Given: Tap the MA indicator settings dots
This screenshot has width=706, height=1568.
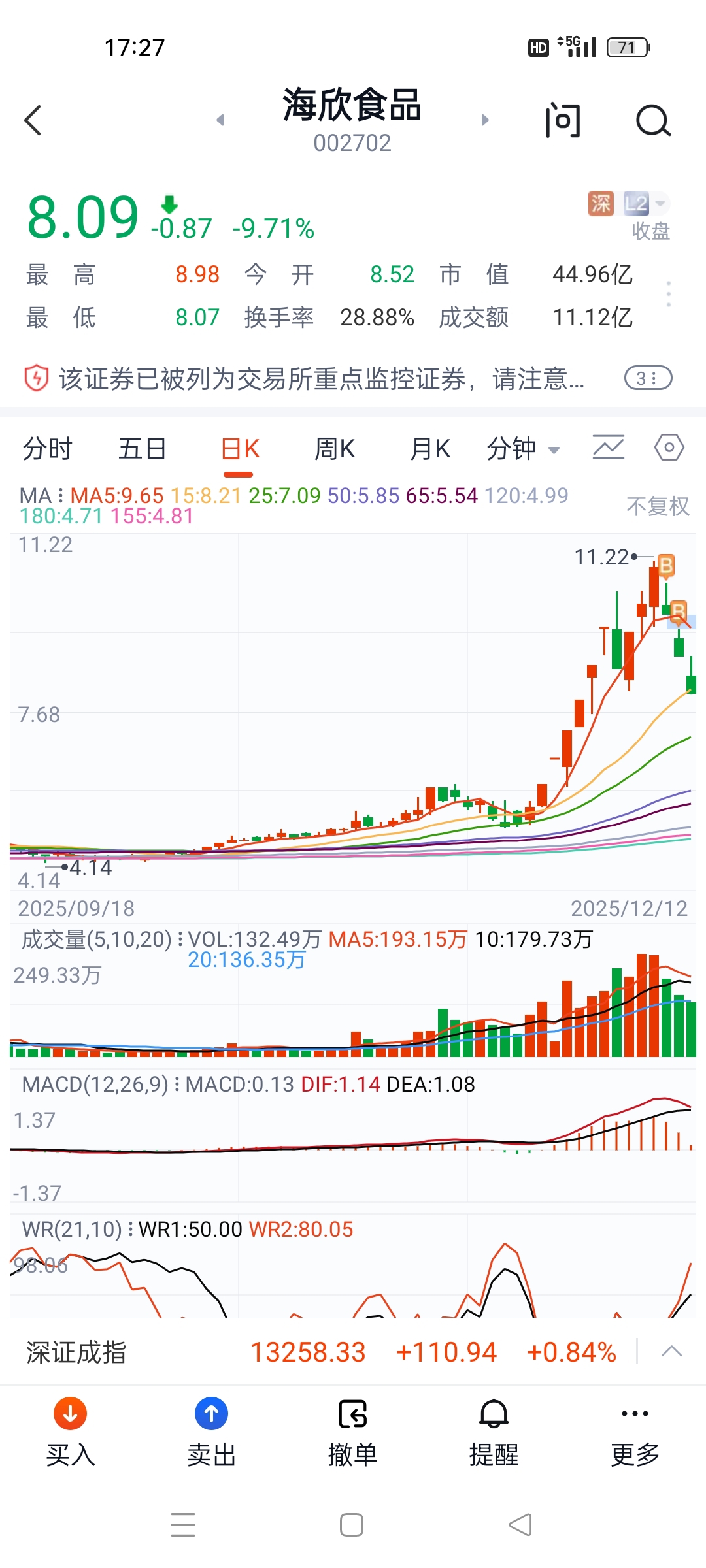Looking at the screenshot, I should point(60,495).
